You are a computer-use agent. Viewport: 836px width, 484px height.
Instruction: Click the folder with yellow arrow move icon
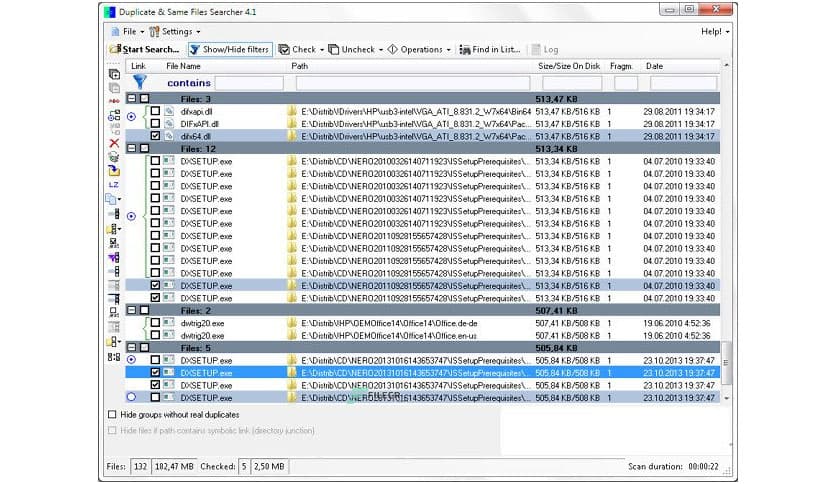coord(114,171)
